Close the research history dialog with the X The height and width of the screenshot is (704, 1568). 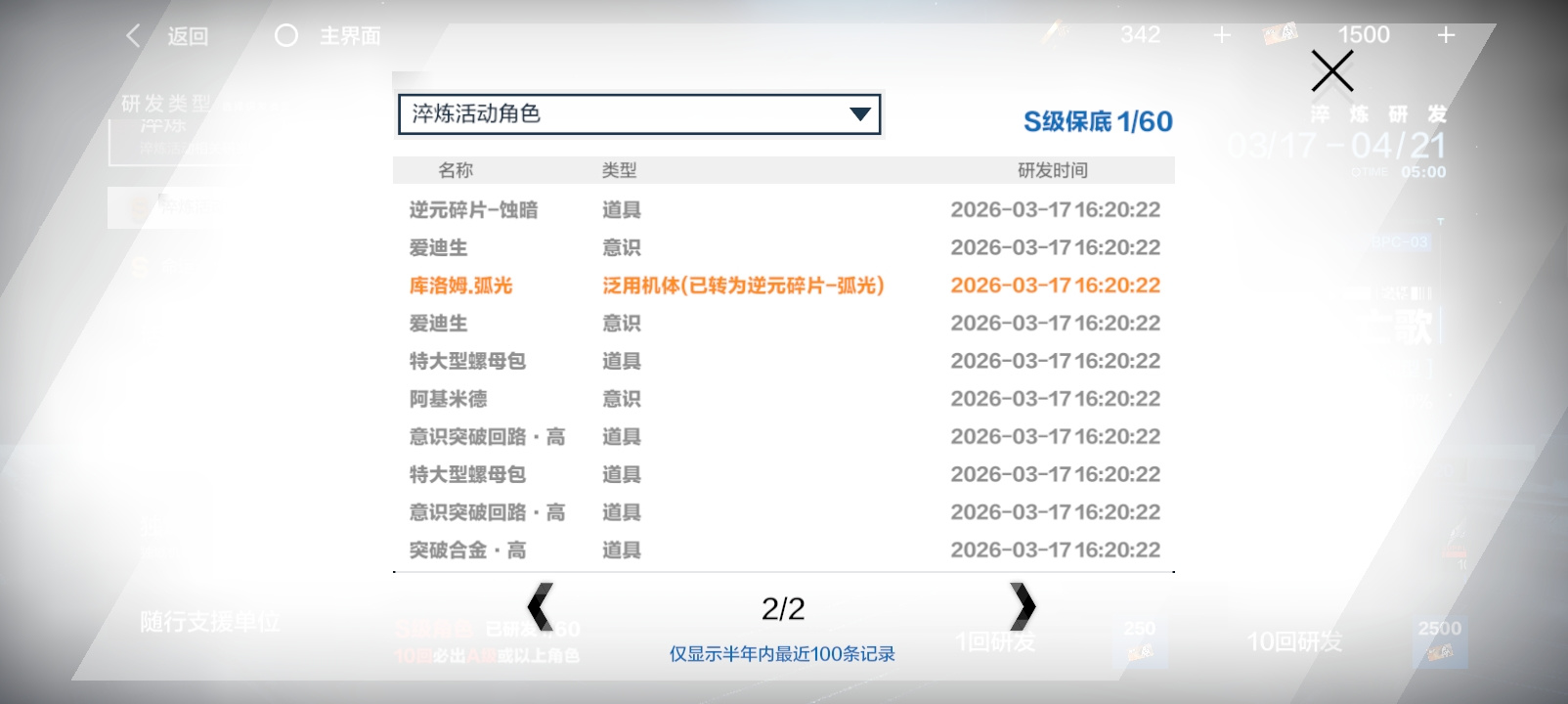1332,71
